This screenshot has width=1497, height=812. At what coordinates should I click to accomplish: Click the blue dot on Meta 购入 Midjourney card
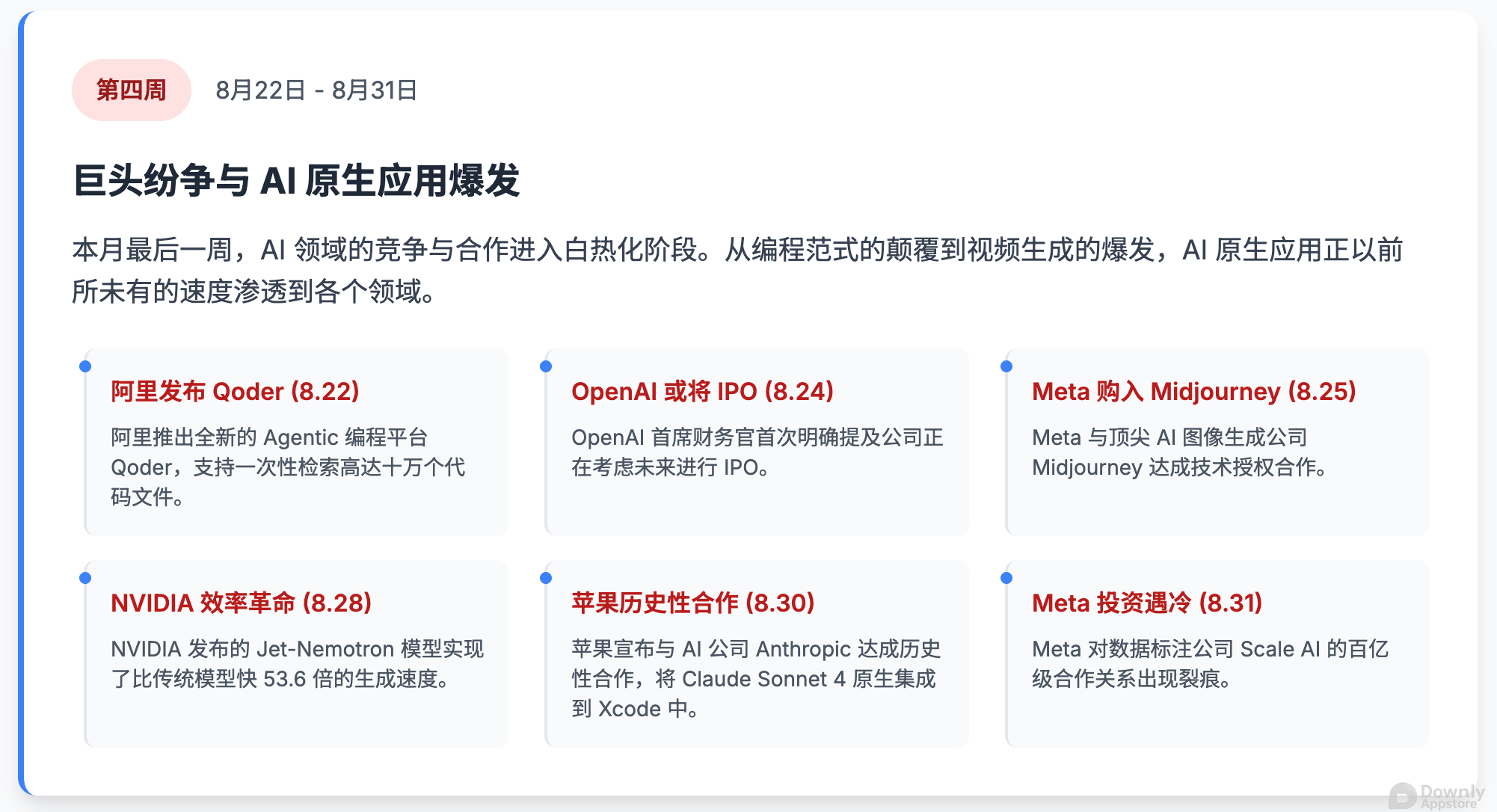coord(1006,366)
